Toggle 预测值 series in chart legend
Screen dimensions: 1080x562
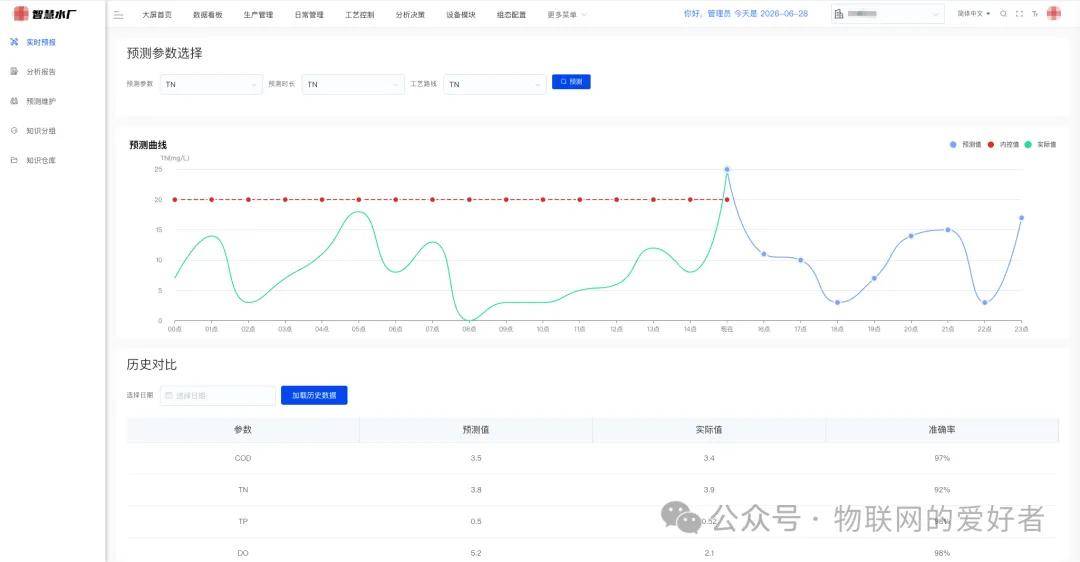[966, 145]
